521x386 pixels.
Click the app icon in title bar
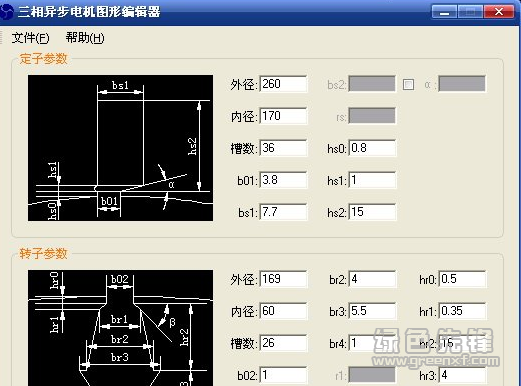point(6,12)
